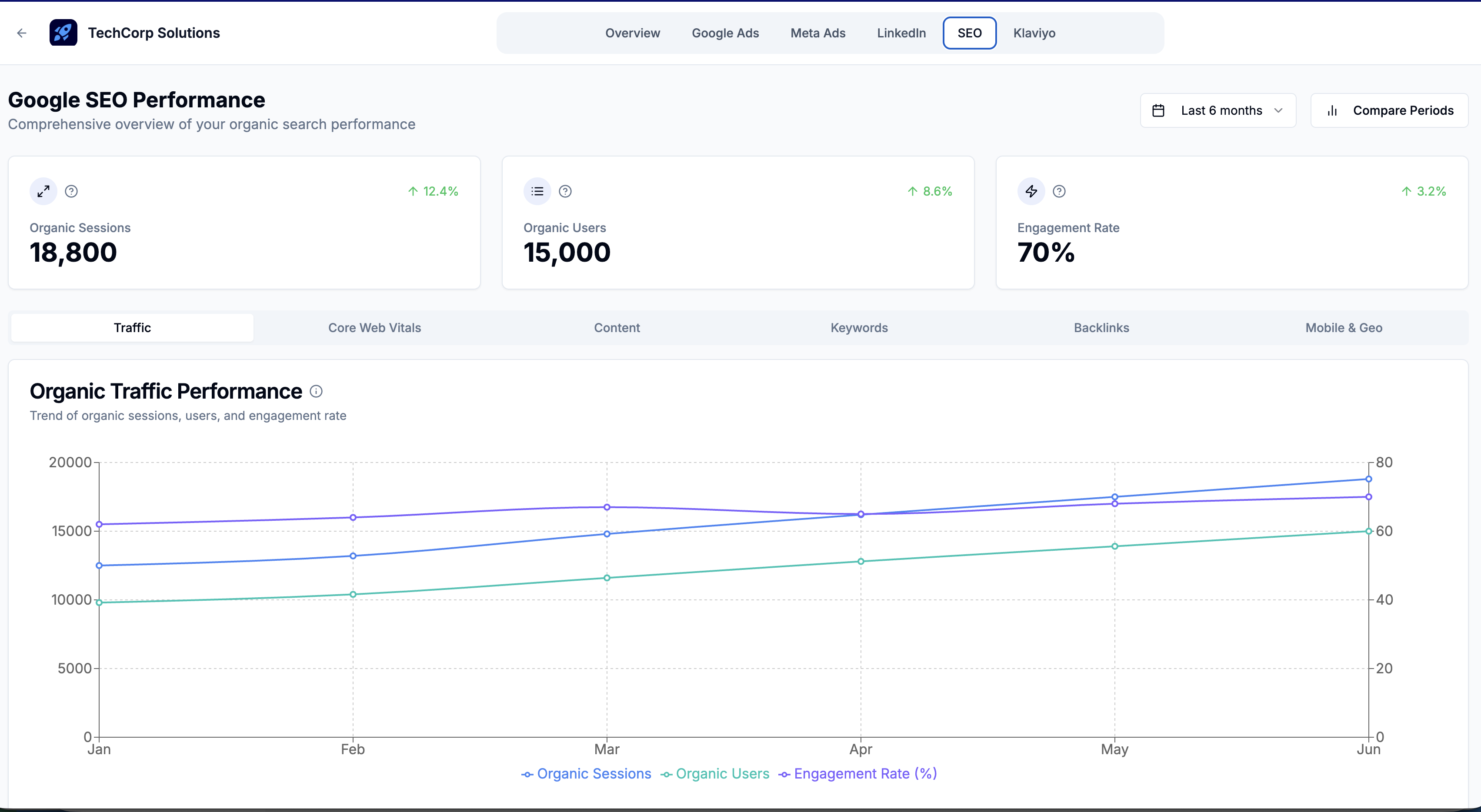
Task: Open the Klaviyo section in top navigation
Action: click(x=1034, y=33)
